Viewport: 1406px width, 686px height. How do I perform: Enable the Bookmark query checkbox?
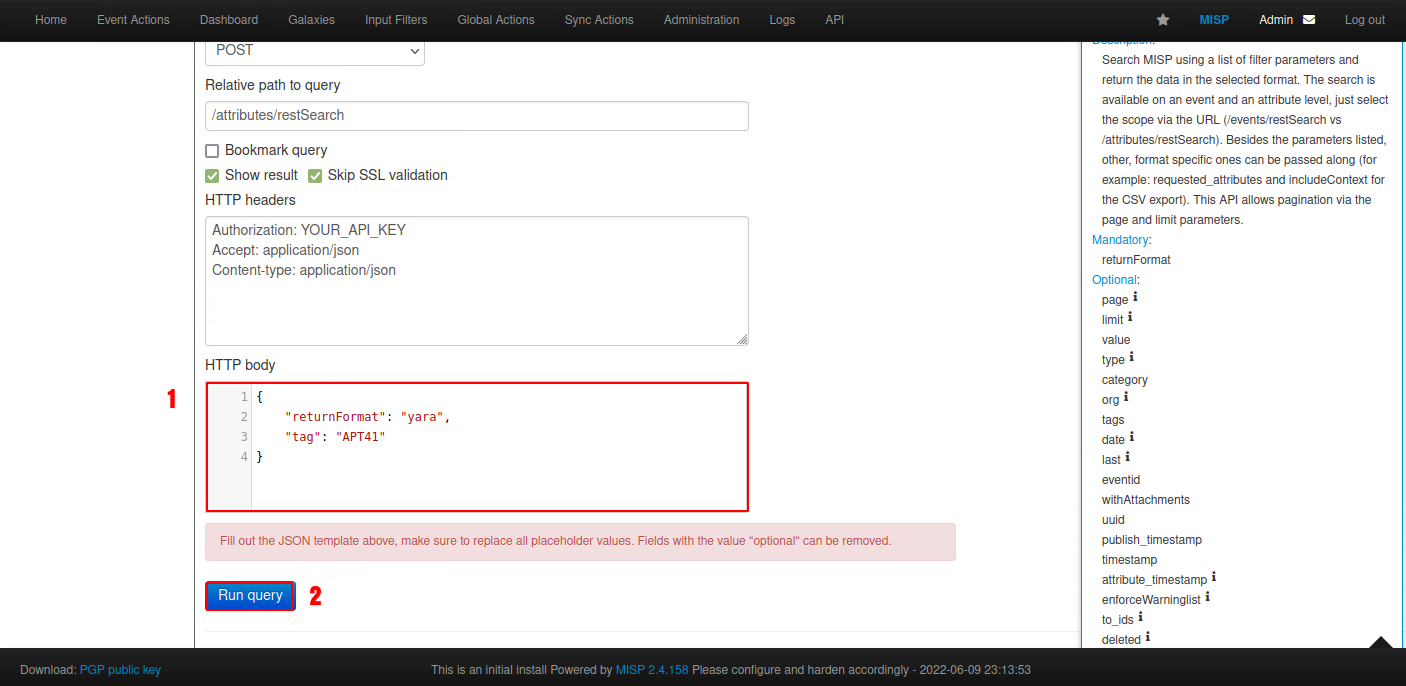pyautogui.click(x=212, y=151)
